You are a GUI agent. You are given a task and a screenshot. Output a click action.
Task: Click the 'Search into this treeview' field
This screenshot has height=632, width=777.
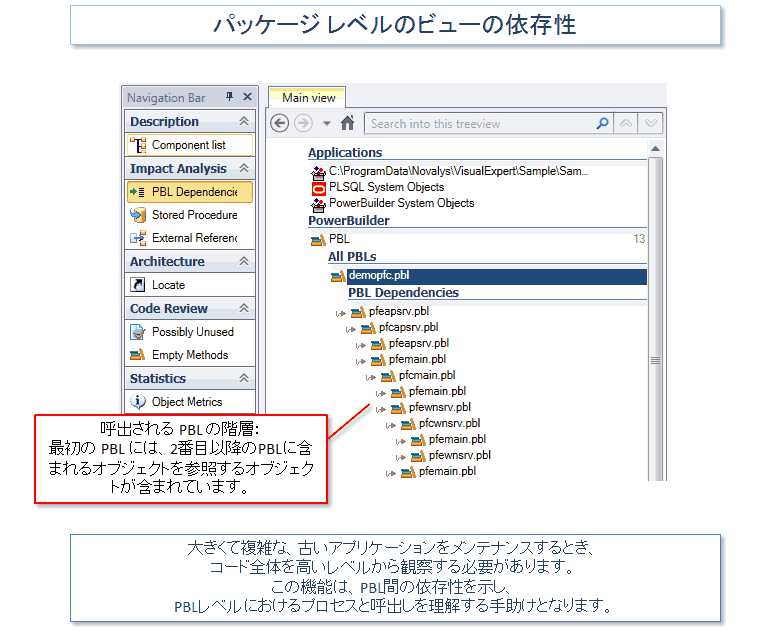pos(480,124)
